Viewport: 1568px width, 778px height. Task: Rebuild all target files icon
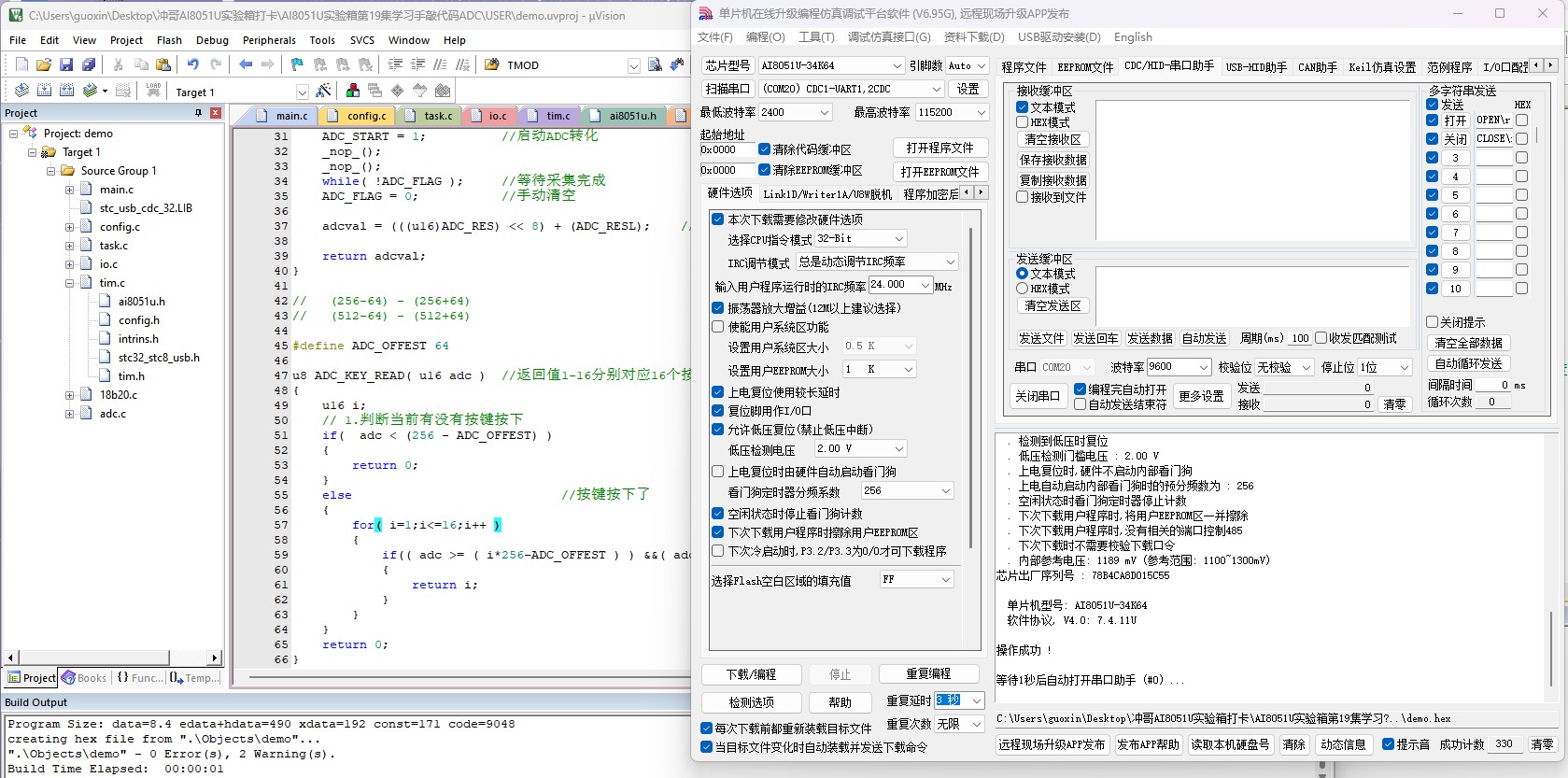pos(66,91)
